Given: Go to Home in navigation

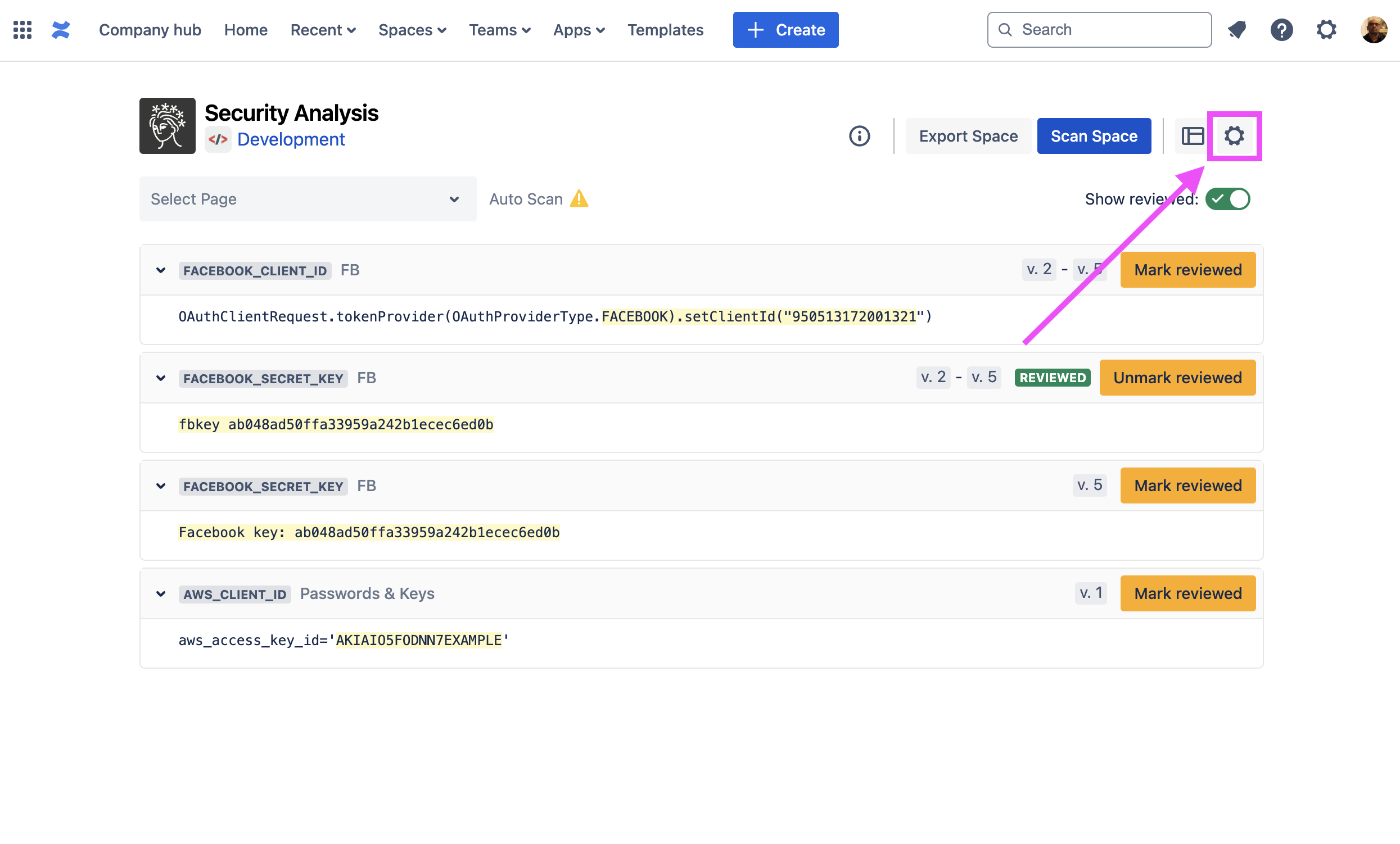Looking at the screenshot, I should tap(246, 30).
